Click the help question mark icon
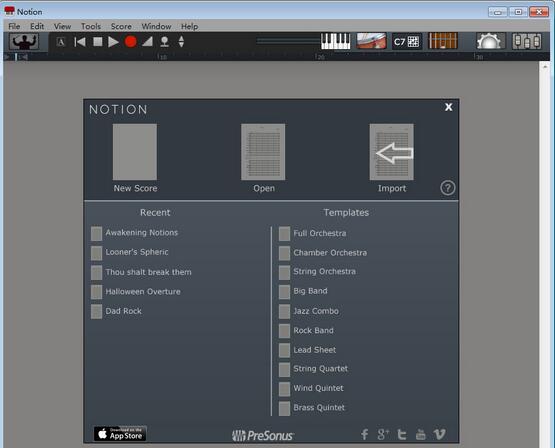Image resolution: width=555 pixels, height=448 pixels. tap(448, 188)
